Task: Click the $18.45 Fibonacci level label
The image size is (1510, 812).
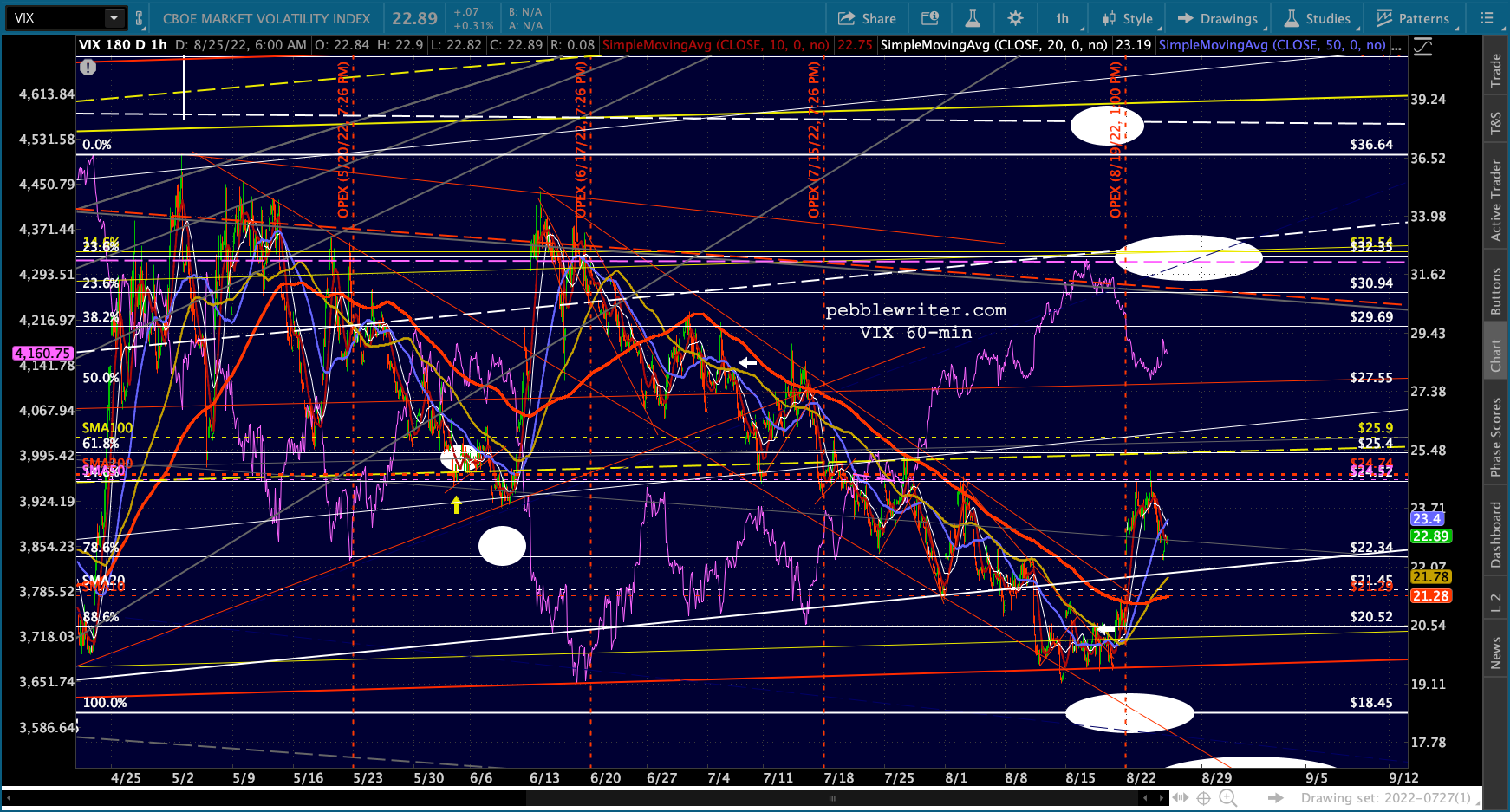Action: 1371,703
